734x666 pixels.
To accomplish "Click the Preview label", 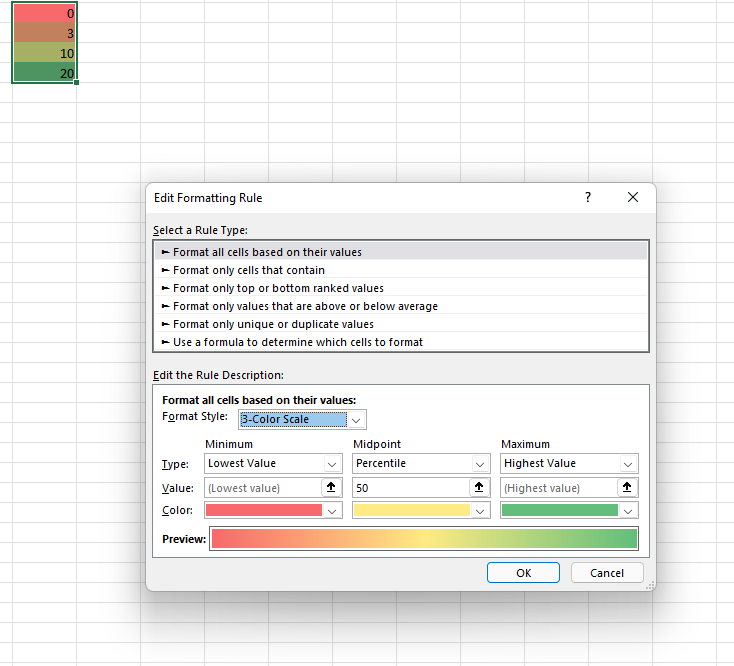I will 184,539.
